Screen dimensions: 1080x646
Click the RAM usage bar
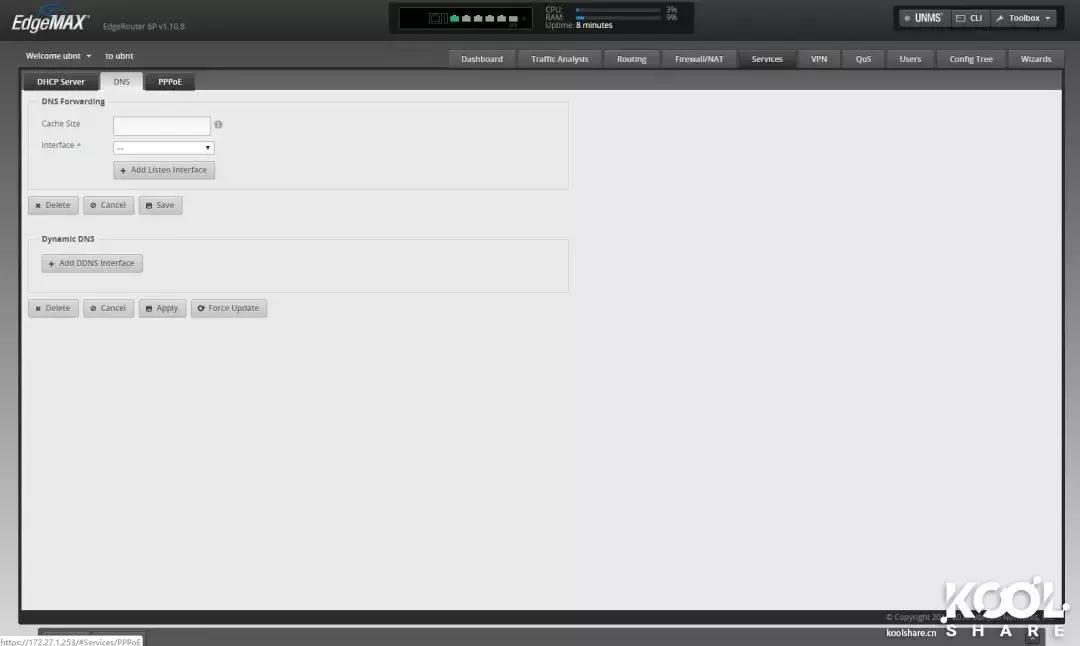coord(618,17)
